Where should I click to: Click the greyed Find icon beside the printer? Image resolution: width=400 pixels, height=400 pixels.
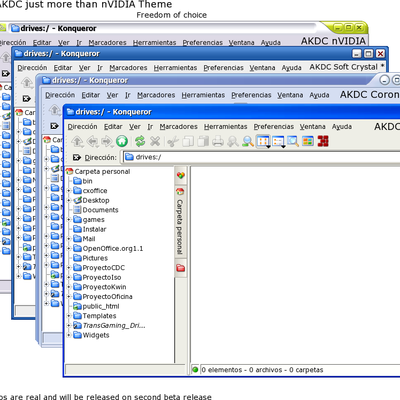pos(233,141)
